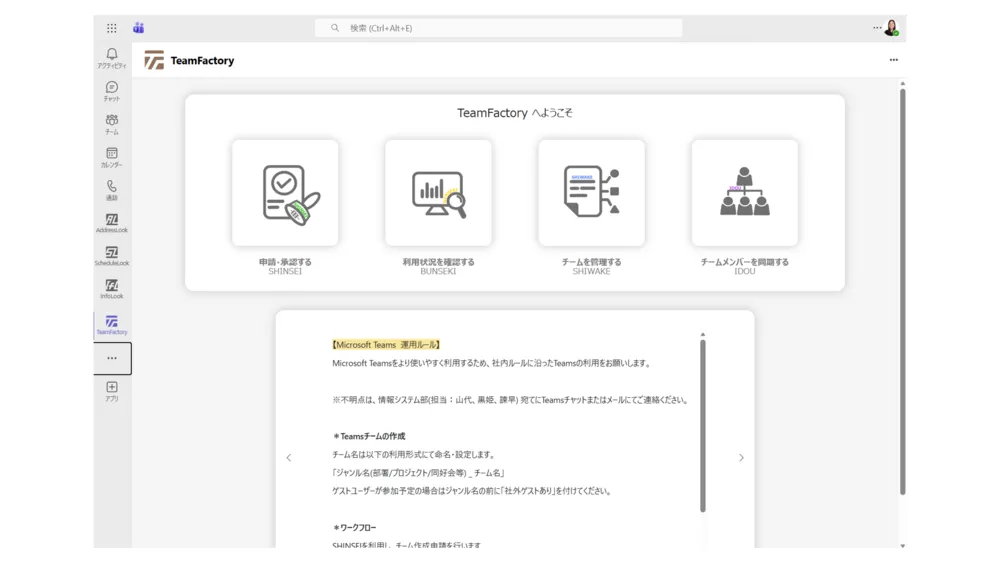Viewport: 1000px width, 563px height.
Task: Open the Apps plus icon in sidebar
Action: 112,391
